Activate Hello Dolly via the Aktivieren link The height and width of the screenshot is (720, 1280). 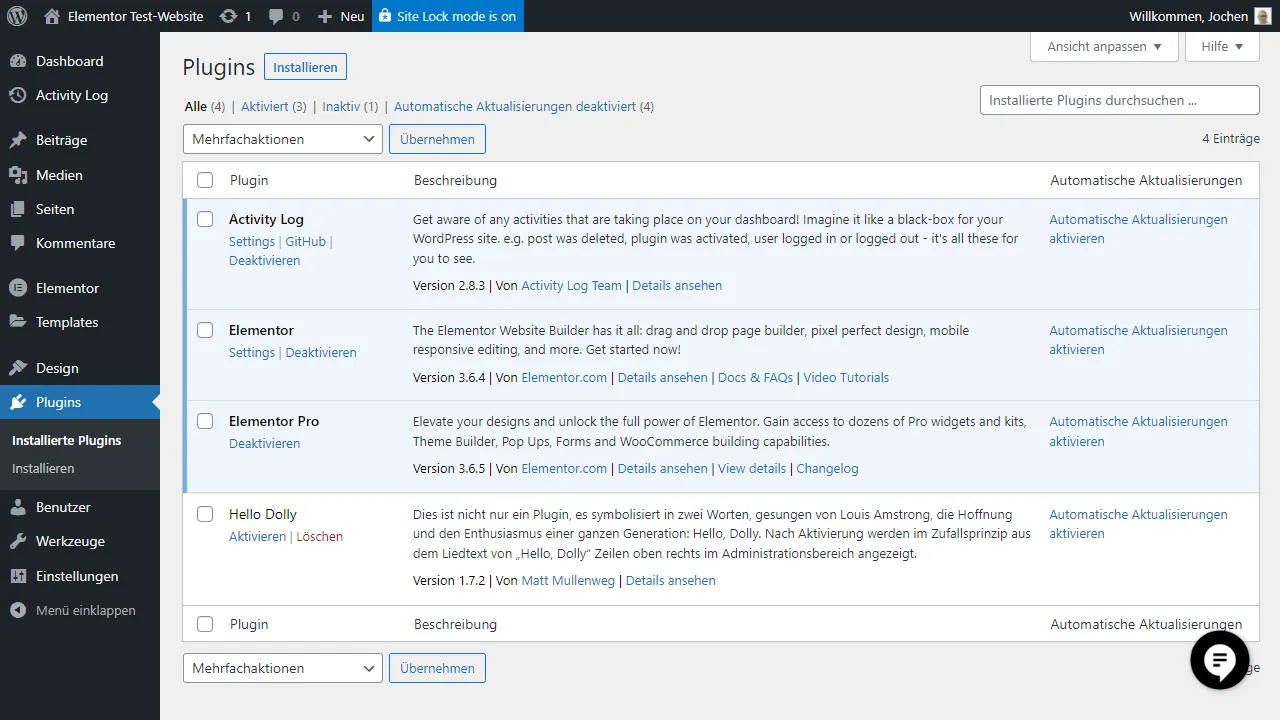257,536
